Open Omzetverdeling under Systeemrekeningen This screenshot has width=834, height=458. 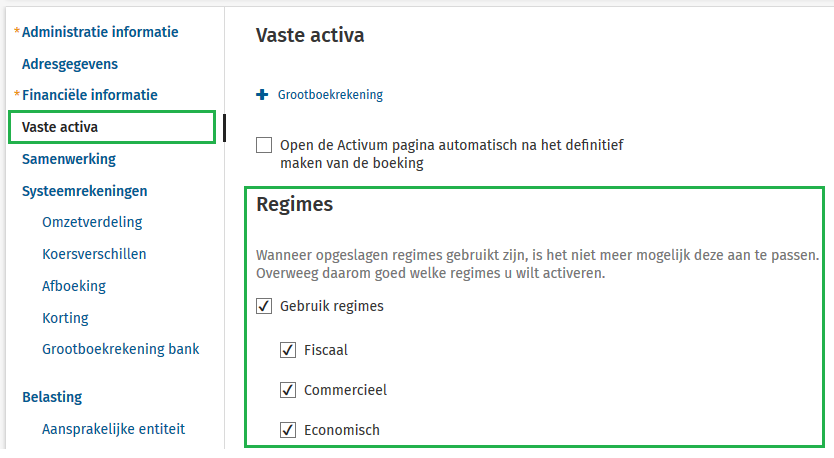click(92, 222)
